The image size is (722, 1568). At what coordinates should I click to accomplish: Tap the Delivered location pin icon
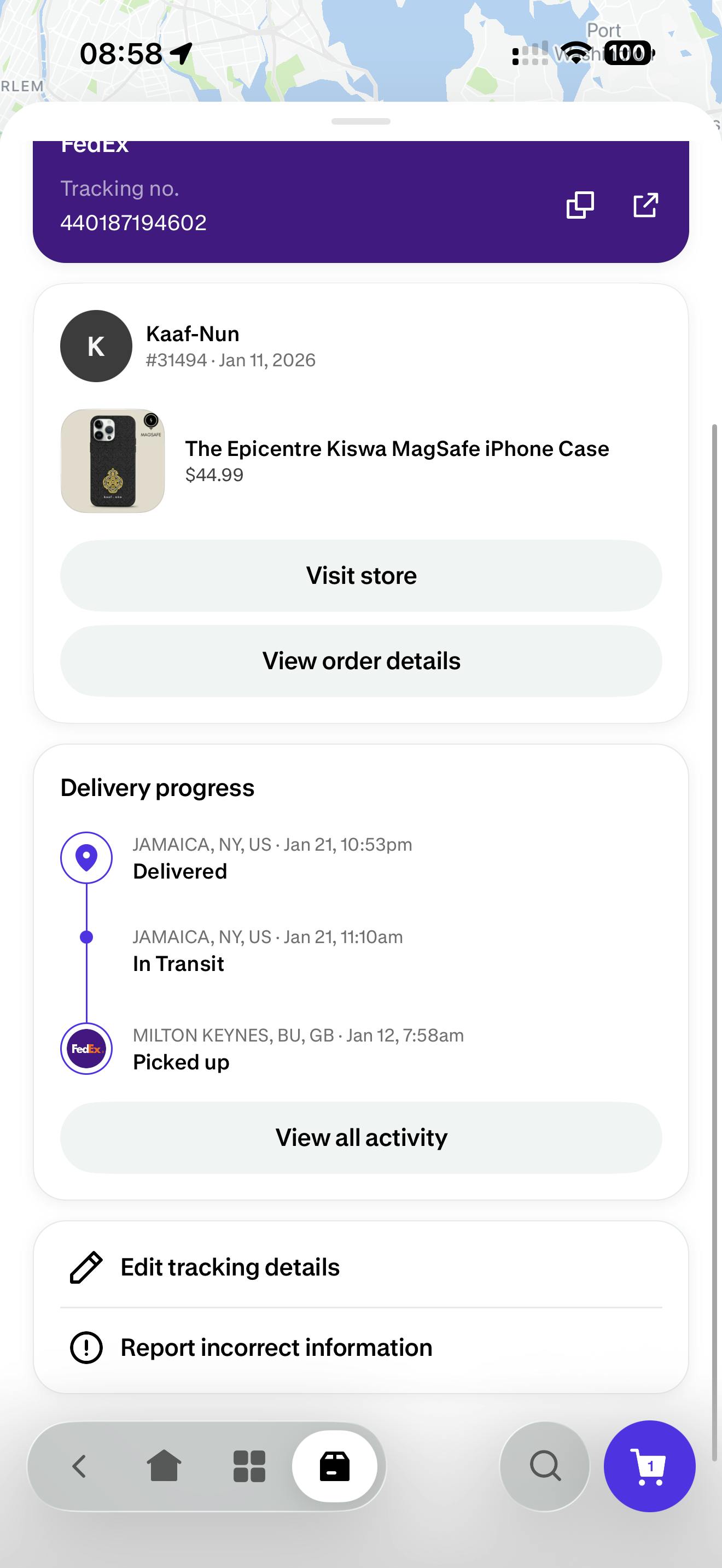click(86, 858)
